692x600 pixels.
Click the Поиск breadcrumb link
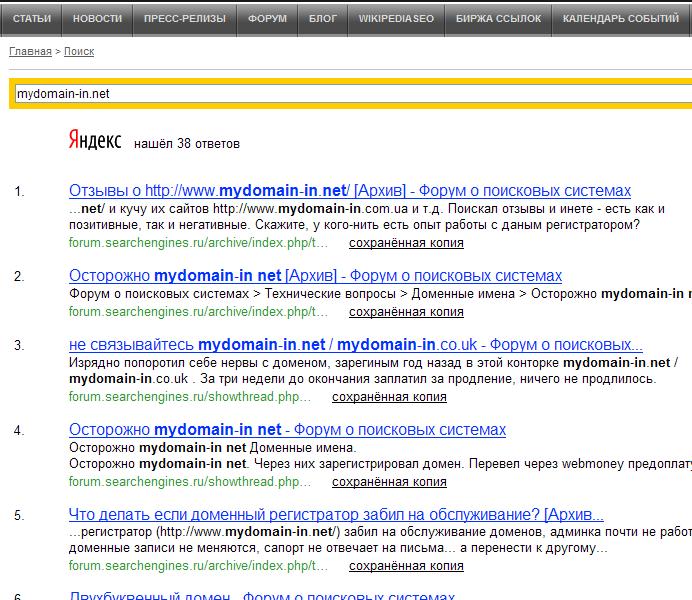click(x=79, y=51)
